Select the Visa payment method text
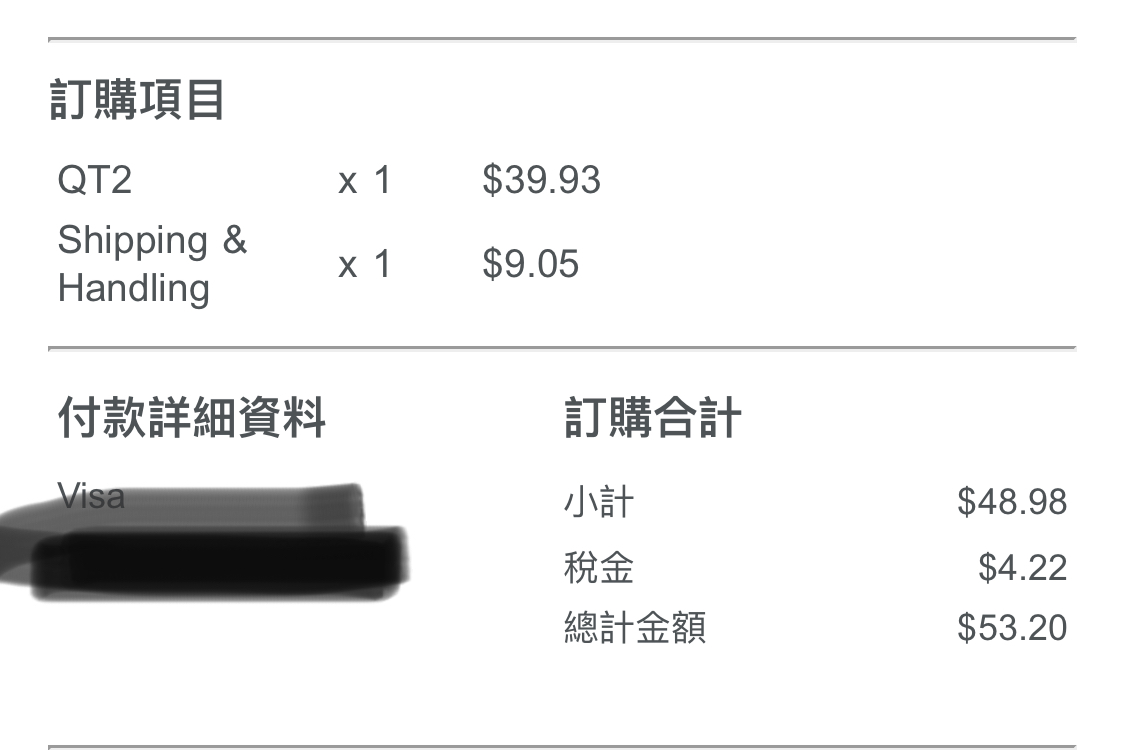Viewport: 1125px width, 750px height. [91, 494]
